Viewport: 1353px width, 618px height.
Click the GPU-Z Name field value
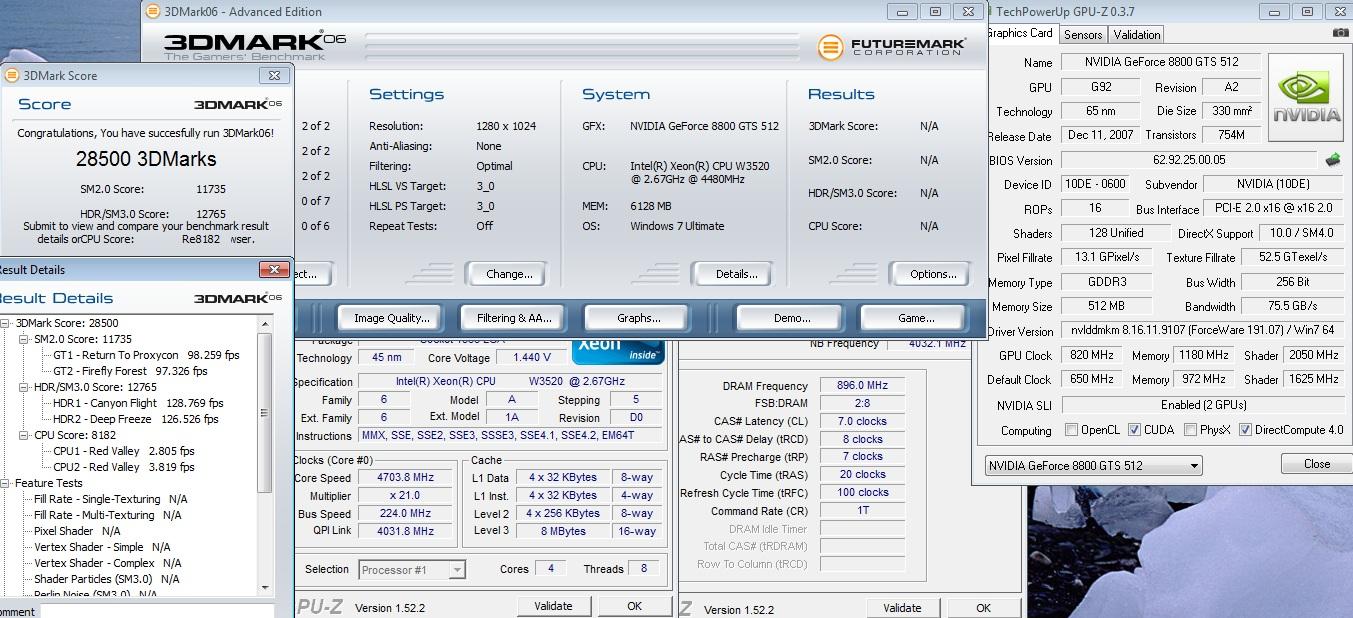click(1159, 62)
